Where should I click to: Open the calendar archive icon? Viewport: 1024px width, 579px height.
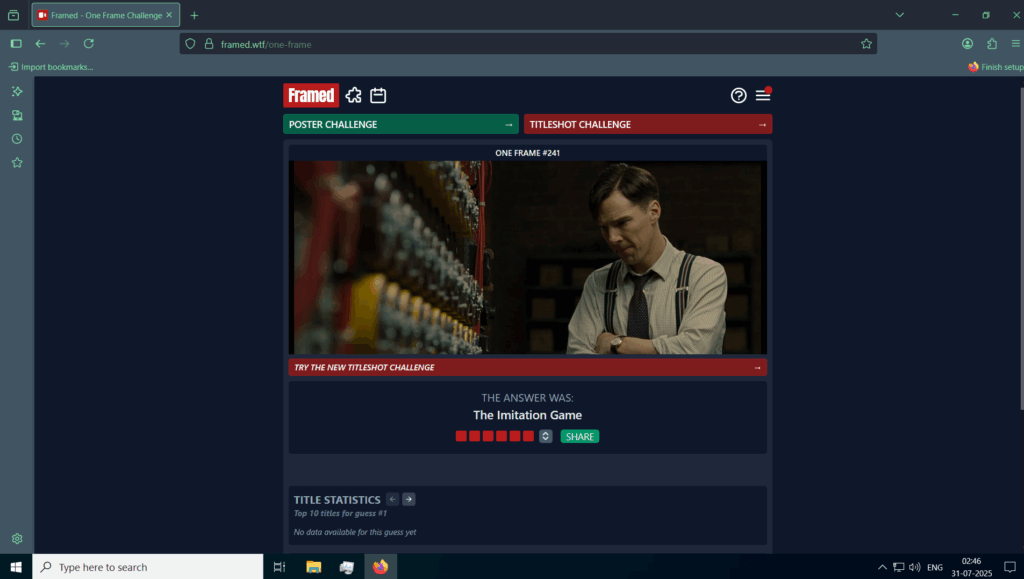(378, 95)
